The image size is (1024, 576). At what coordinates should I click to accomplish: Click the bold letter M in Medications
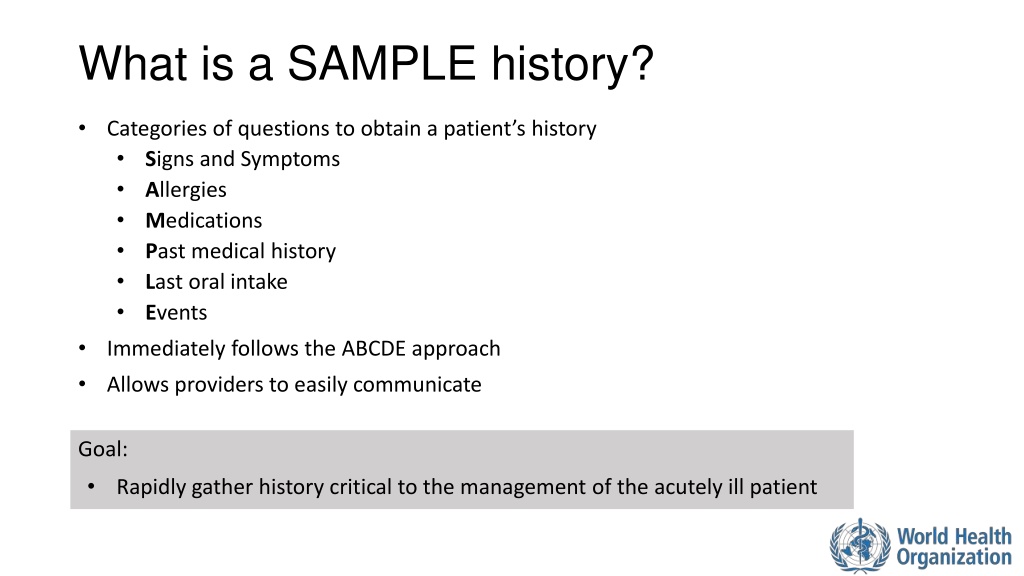pos(155,221)
